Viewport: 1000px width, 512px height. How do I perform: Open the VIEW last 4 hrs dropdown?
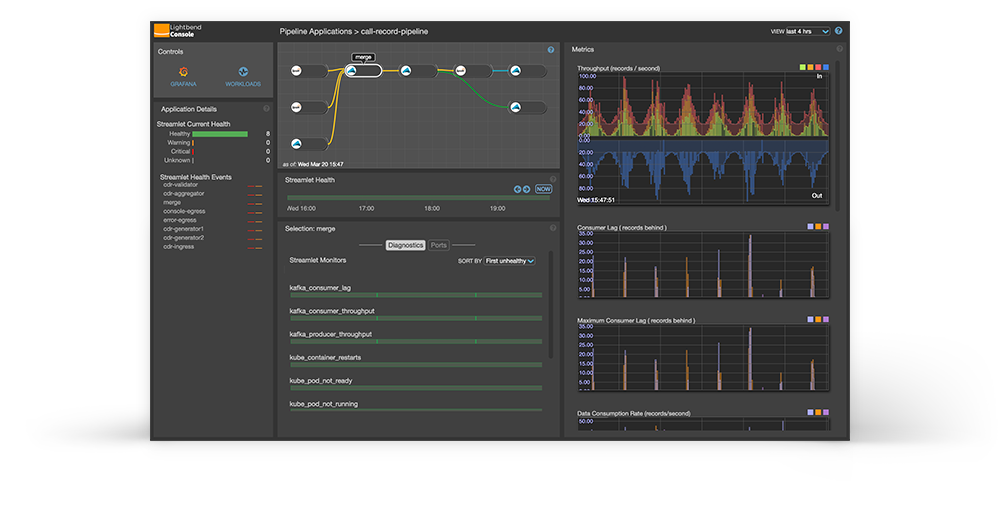pyautogui.click(x=808, y=31)
